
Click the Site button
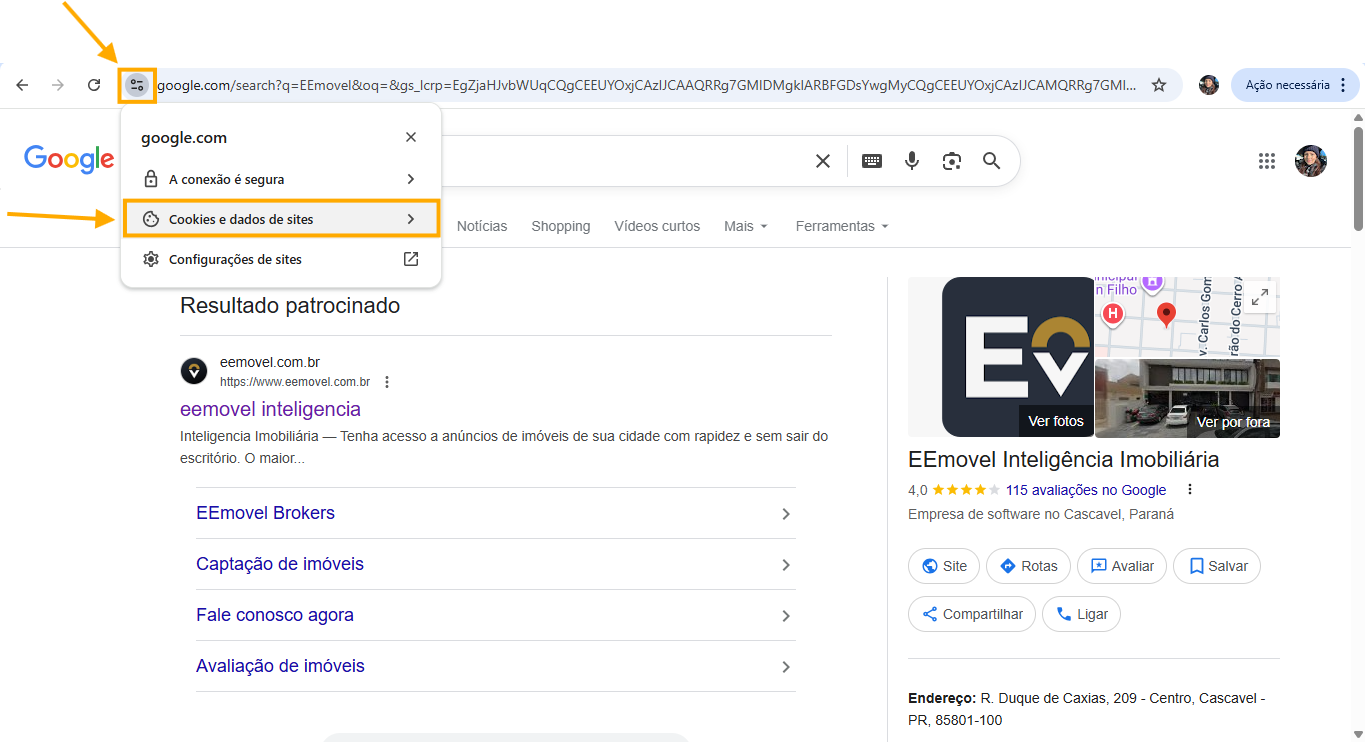pos(945,566)
